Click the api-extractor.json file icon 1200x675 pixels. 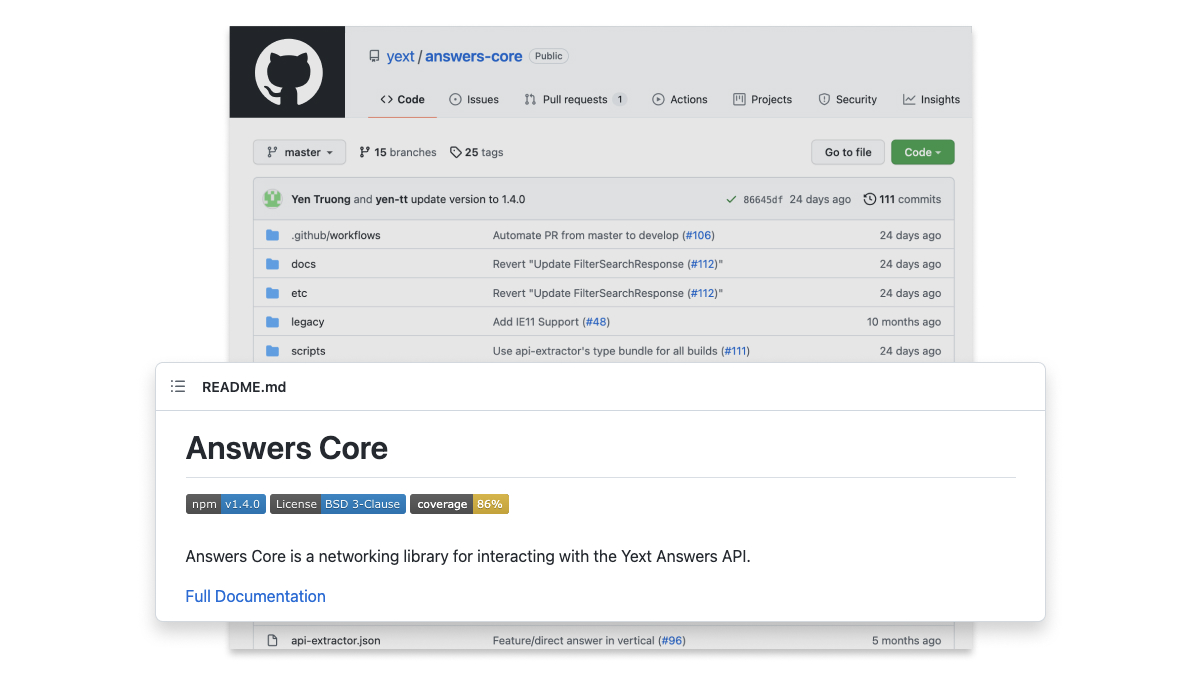tap(272, 640)
